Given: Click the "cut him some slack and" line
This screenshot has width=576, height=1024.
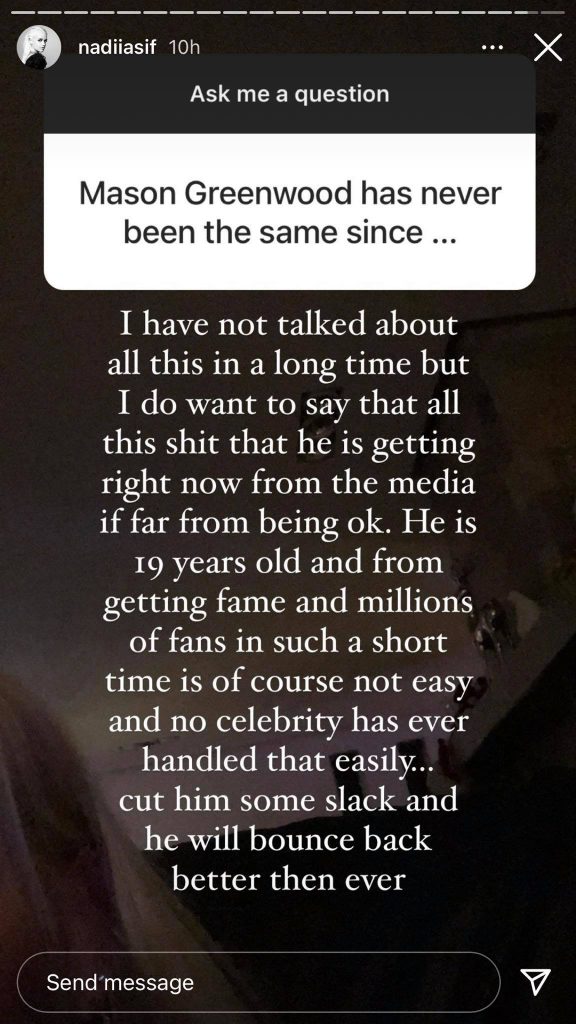Looking at the screenshot, I should [288, 799].
